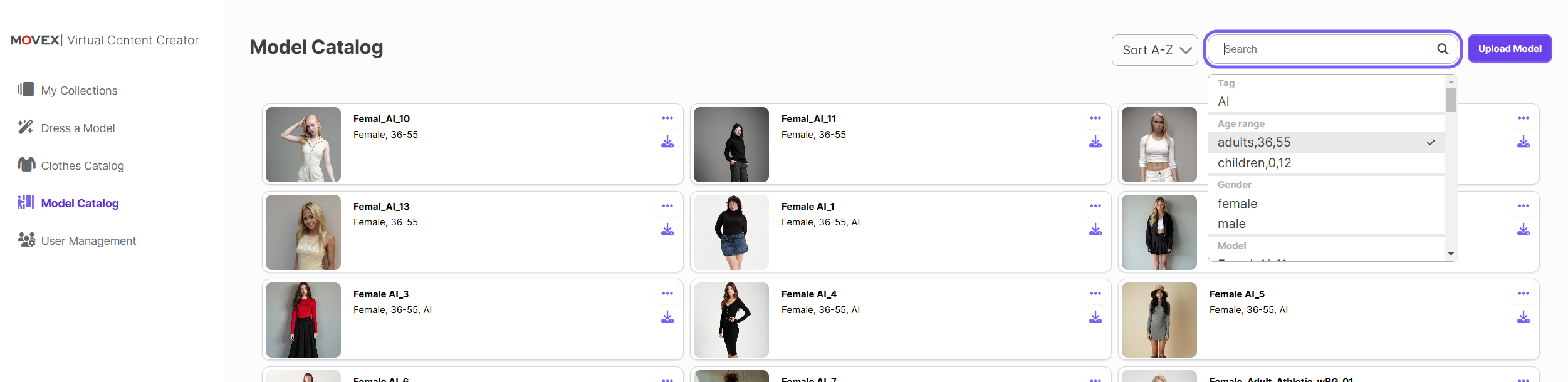Open the Sort A-Z dropdown

click(x=1155, y=50)
